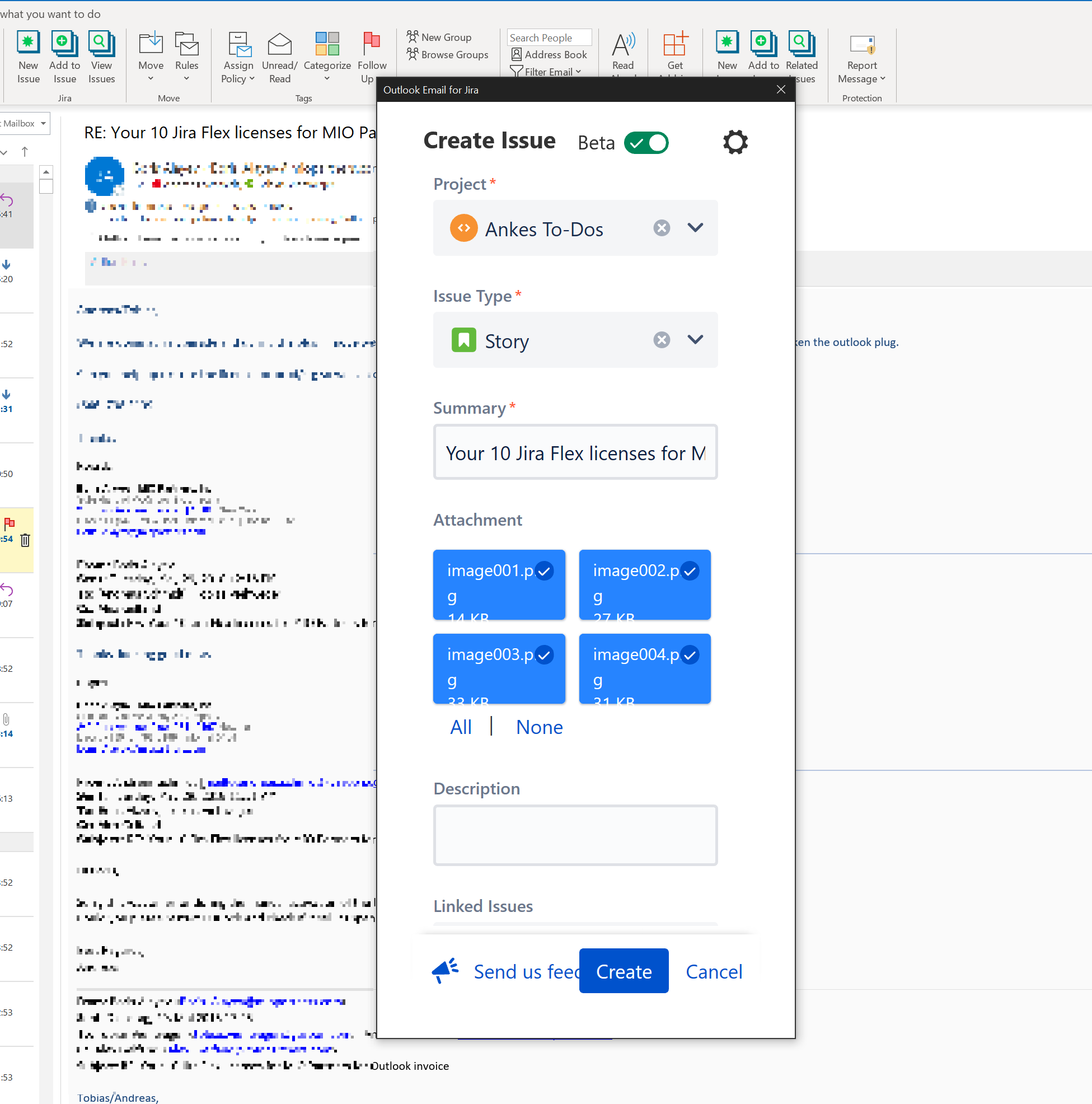Image resolution: width=1092 pixels, height=1104 pixels.
Task: Expand the Issue Type dropdown showing Story
Action: 695,339
